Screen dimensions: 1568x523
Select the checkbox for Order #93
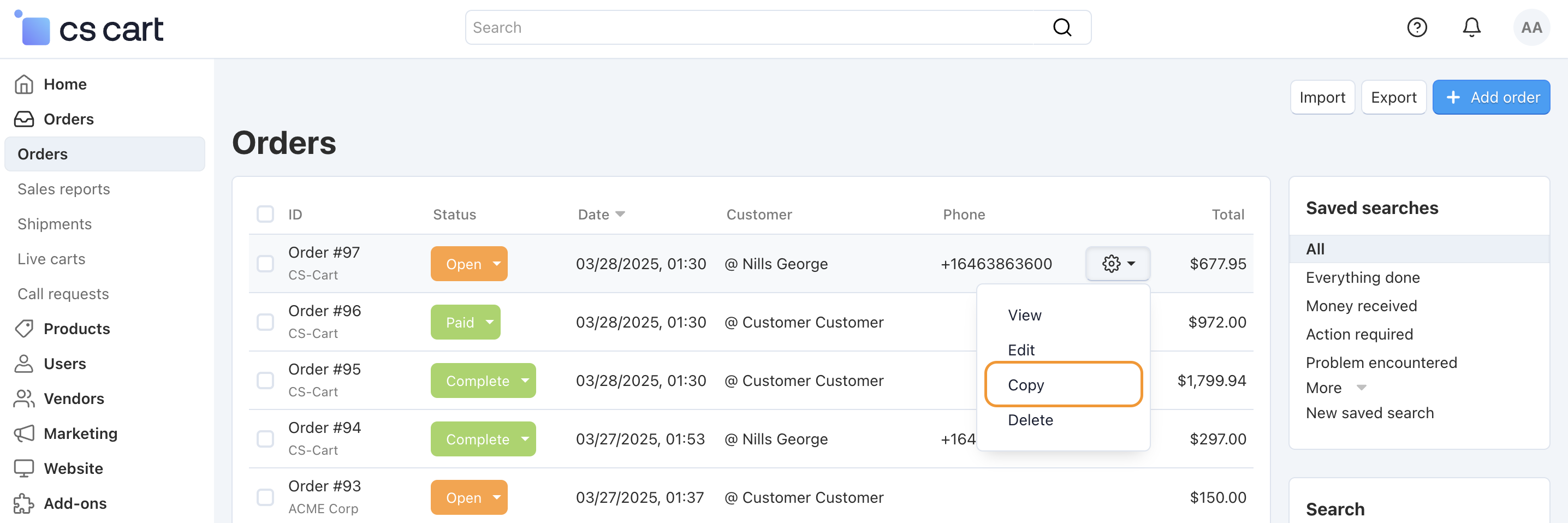click(x=265, y=497)
